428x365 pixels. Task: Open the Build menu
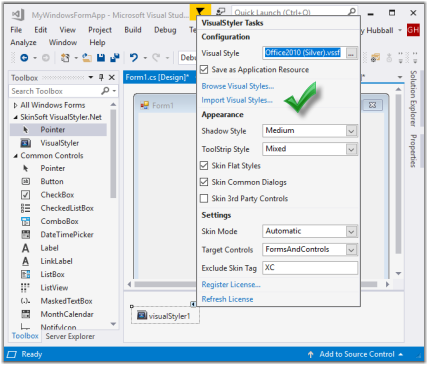click(x=133, y=30)
